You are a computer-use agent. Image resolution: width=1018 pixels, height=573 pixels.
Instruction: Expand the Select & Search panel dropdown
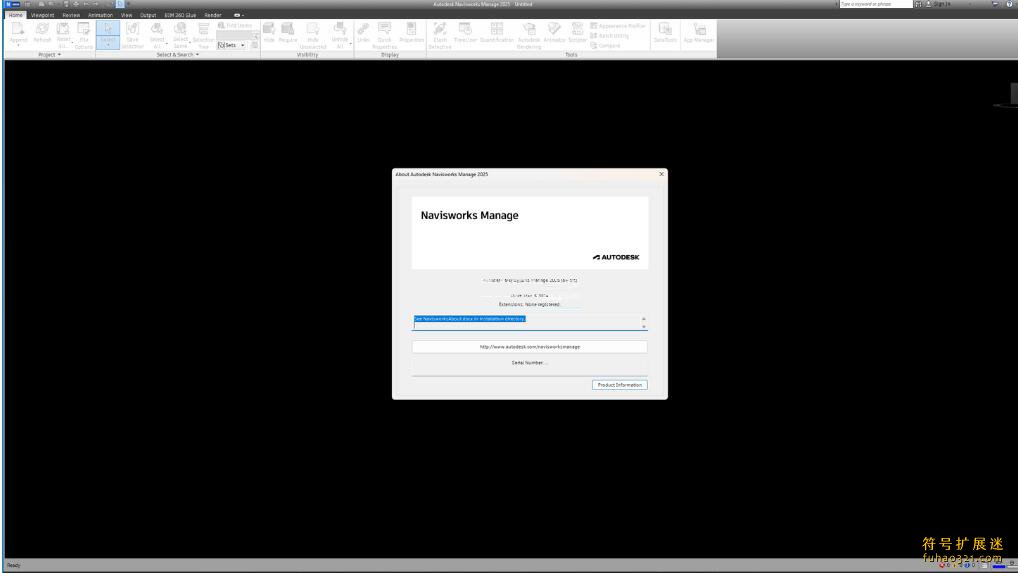[178, 55]
